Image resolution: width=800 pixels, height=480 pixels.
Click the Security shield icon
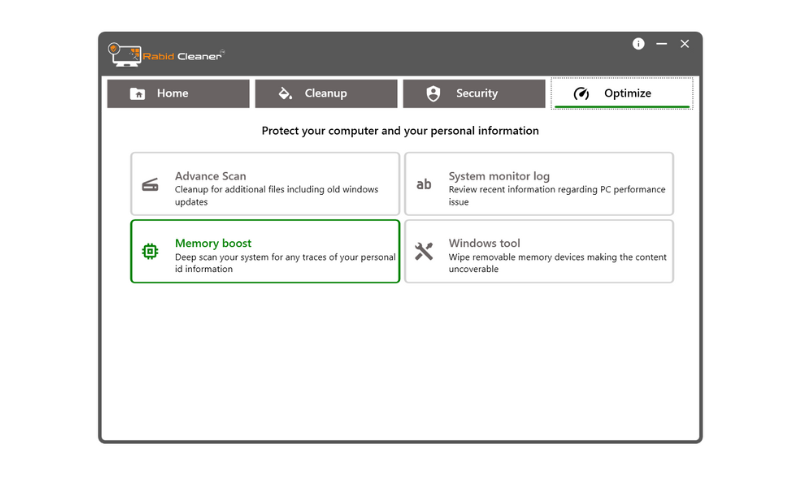(433, 93)
